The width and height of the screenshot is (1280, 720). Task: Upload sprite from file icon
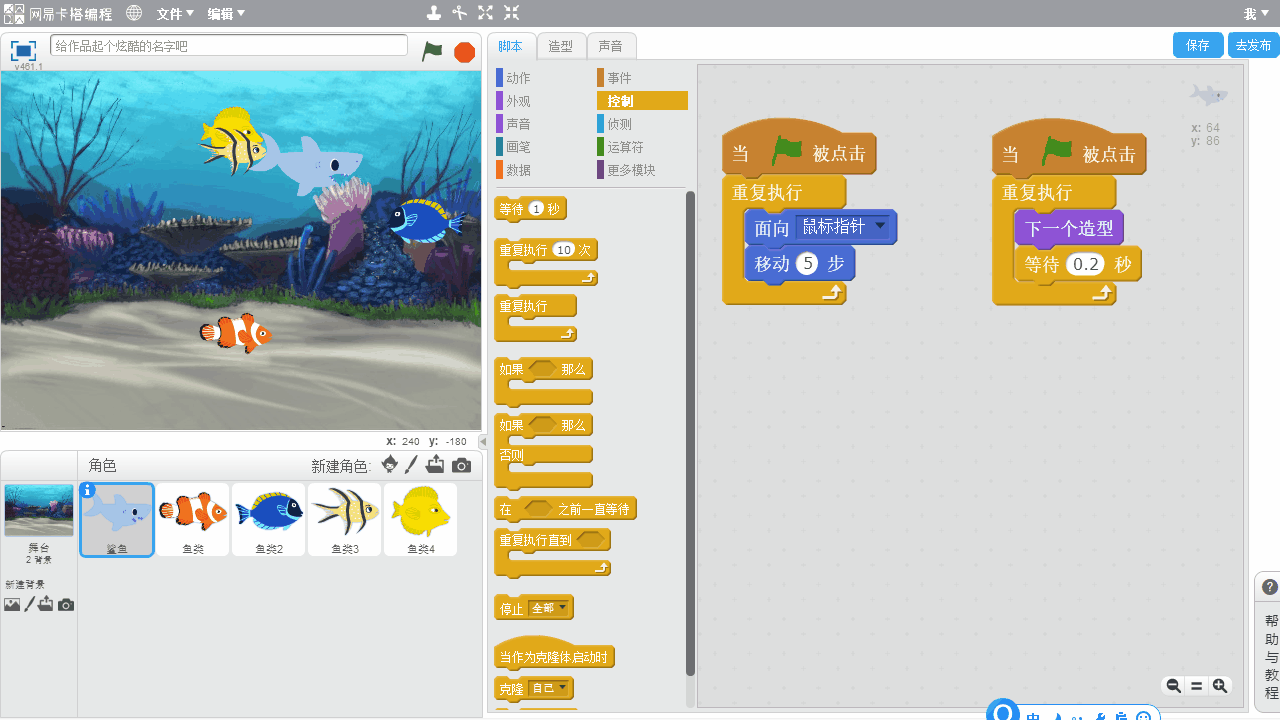435,465
